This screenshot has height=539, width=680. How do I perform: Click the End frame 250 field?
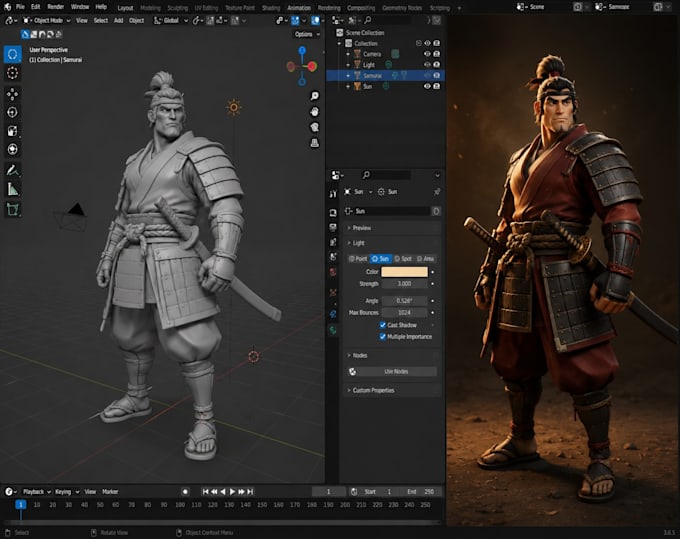[421, 492]
